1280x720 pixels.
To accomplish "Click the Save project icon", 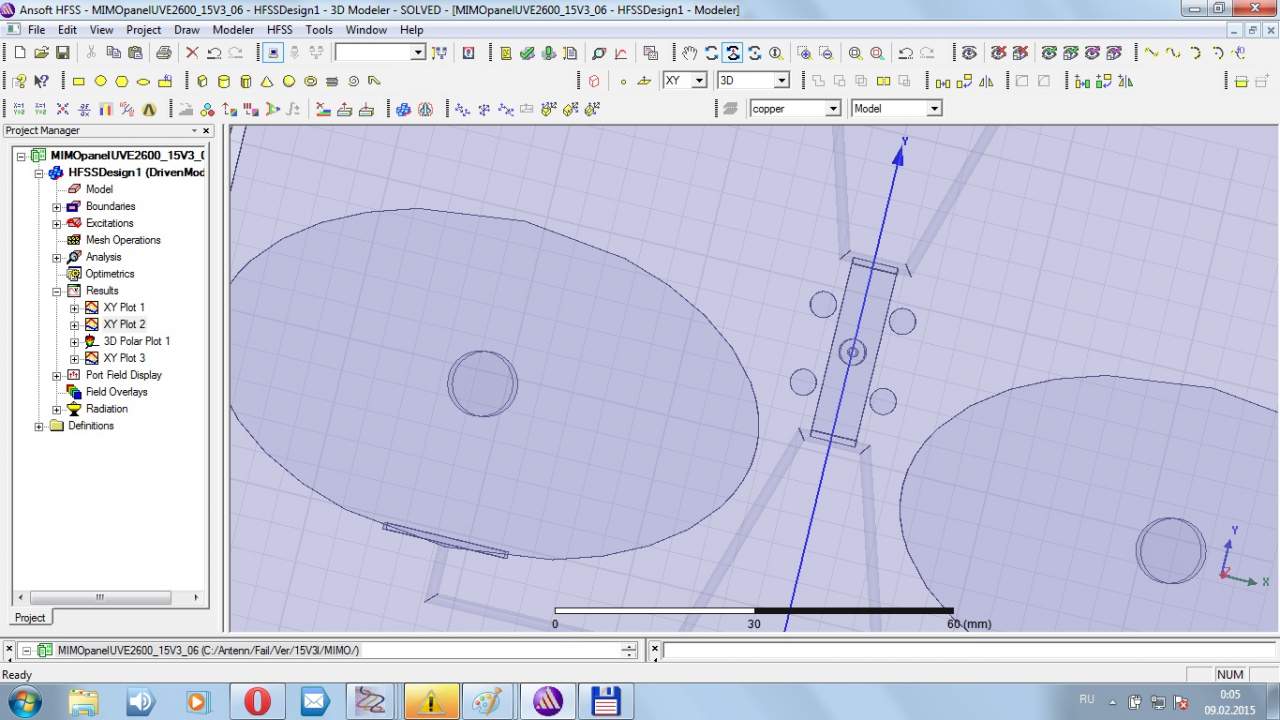I will (x=63, y=53).
